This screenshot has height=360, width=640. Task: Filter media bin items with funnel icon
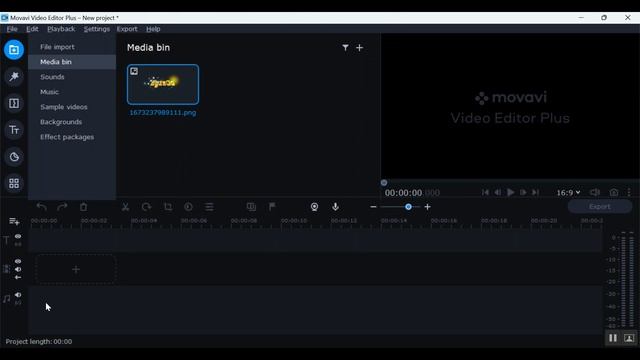click(x=345, y=48)
